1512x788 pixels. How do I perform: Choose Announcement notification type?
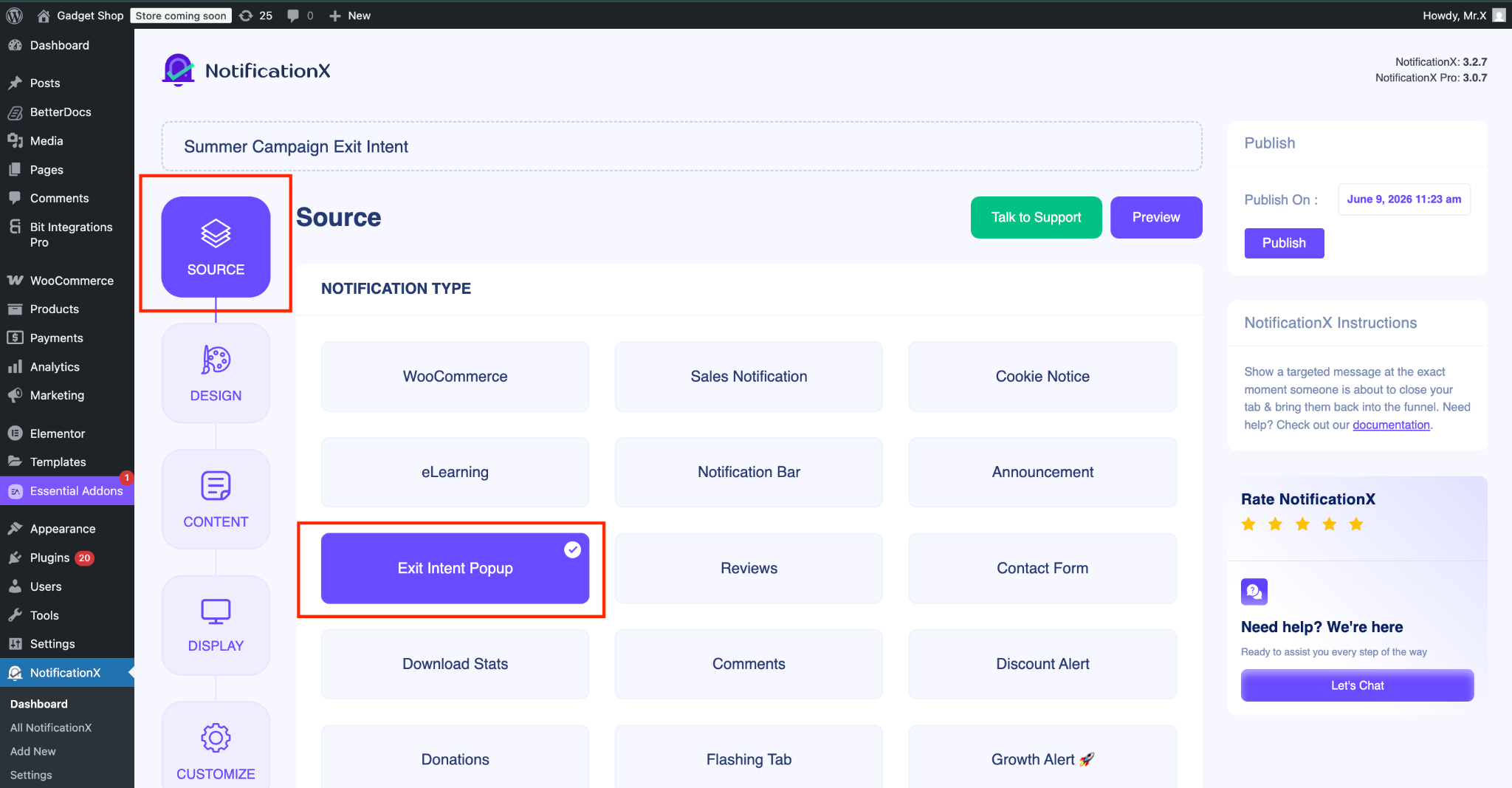click(1042, 472)
